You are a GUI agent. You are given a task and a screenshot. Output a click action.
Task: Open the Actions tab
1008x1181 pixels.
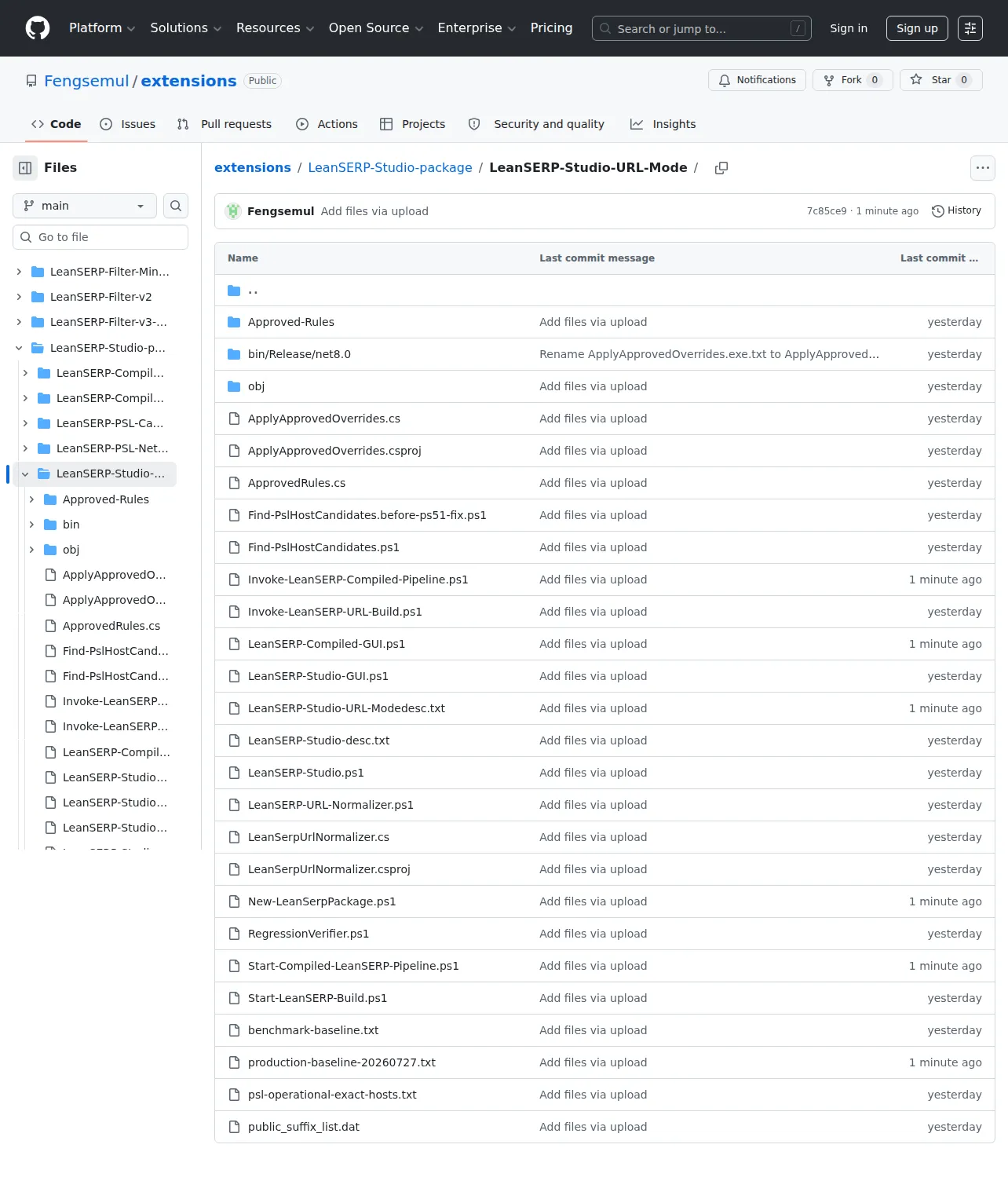tap(327, 124)
